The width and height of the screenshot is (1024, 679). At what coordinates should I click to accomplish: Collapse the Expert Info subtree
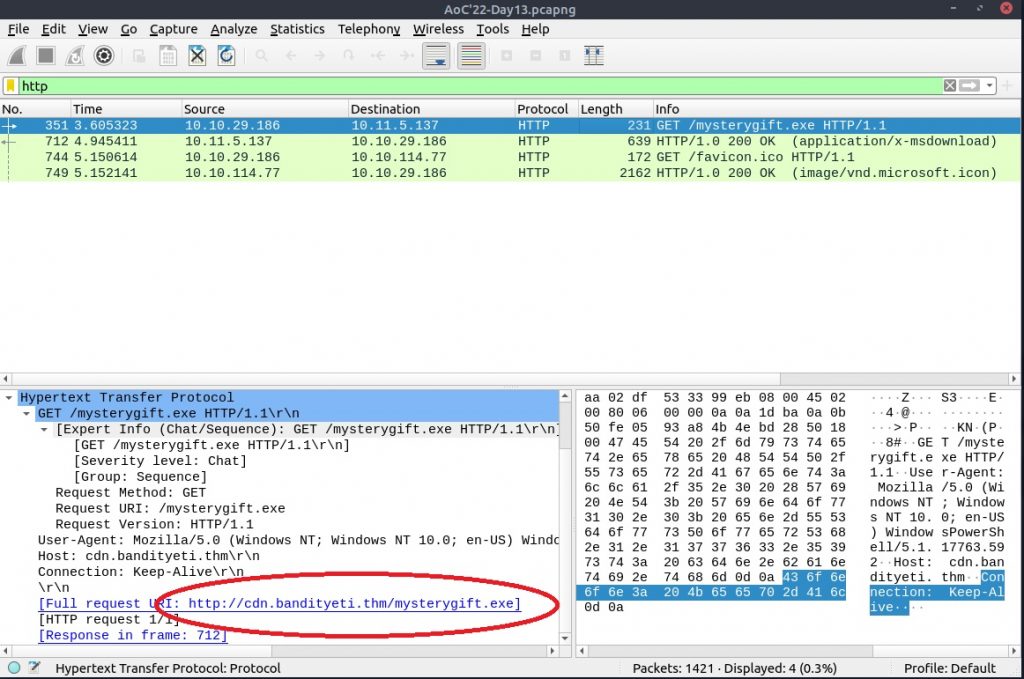click(44, 429)
